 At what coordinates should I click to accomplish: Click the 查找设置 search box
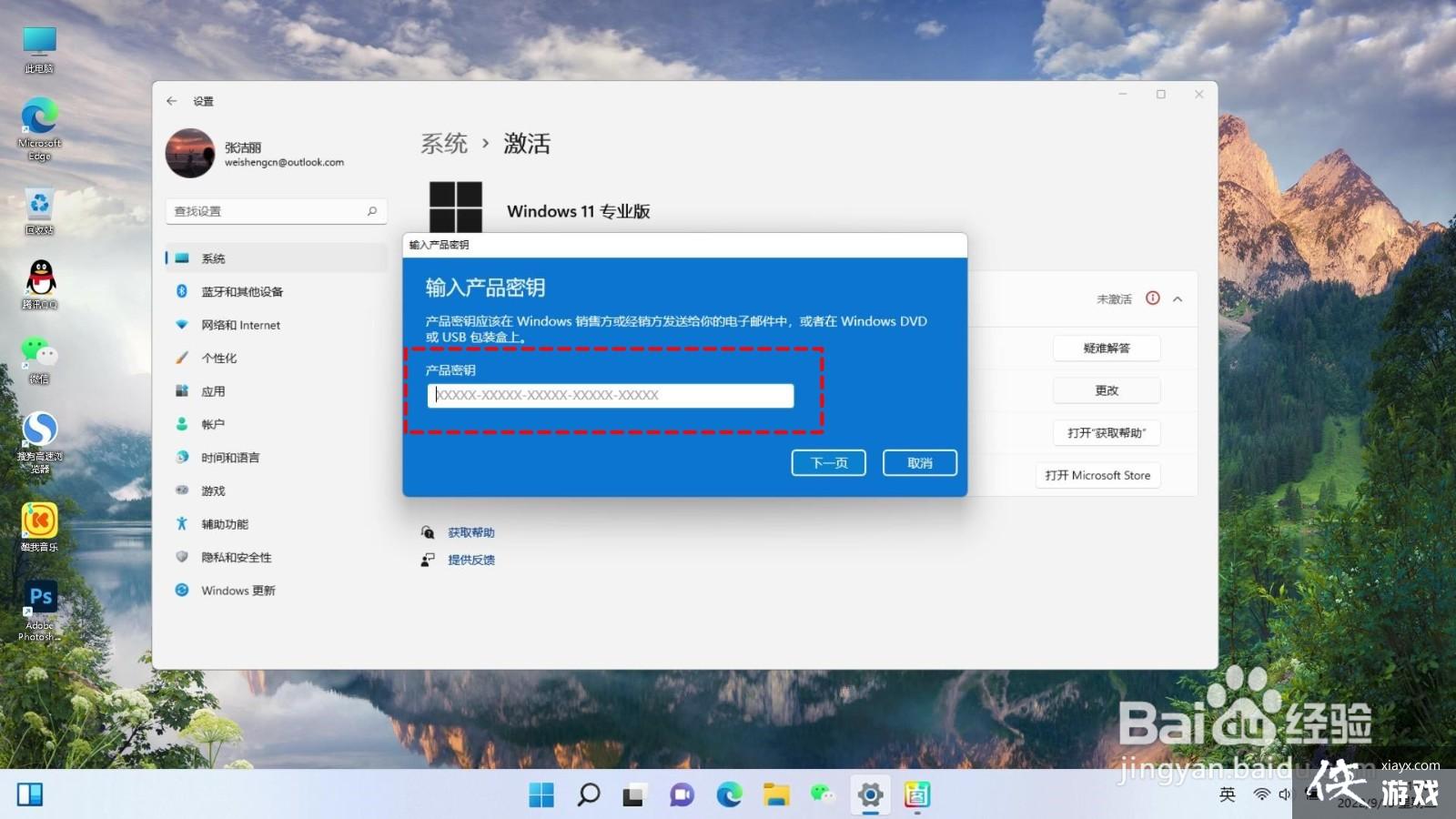coord(276,211)
